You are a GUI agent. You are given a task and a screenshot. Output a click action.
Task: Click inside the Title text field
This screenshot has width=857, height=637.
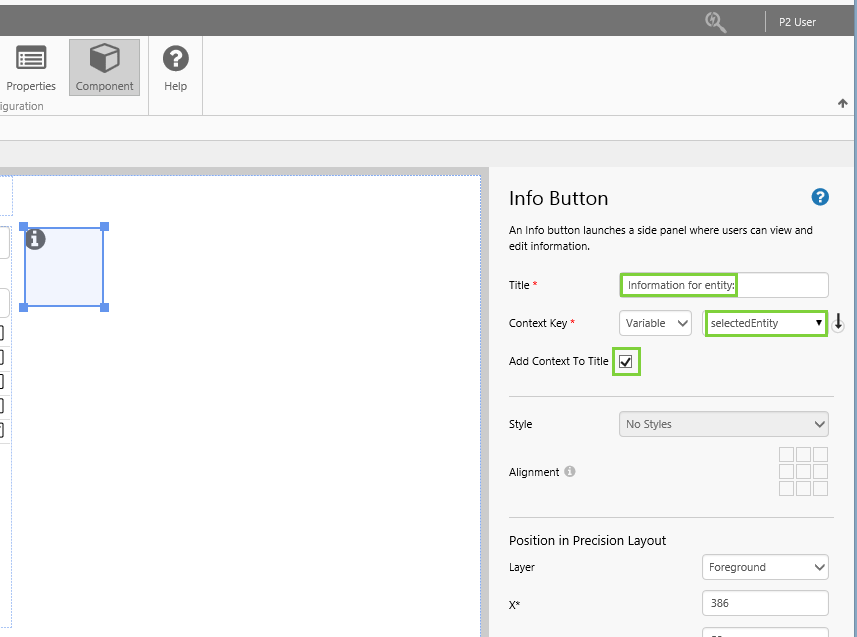tap(724, 285)
